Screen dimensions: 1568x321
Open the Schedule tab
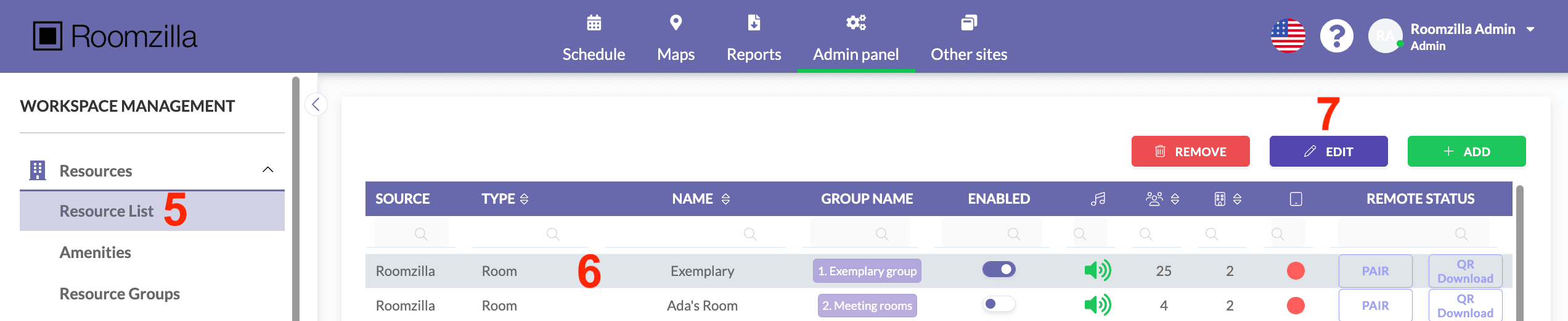[x=594, y=38]
